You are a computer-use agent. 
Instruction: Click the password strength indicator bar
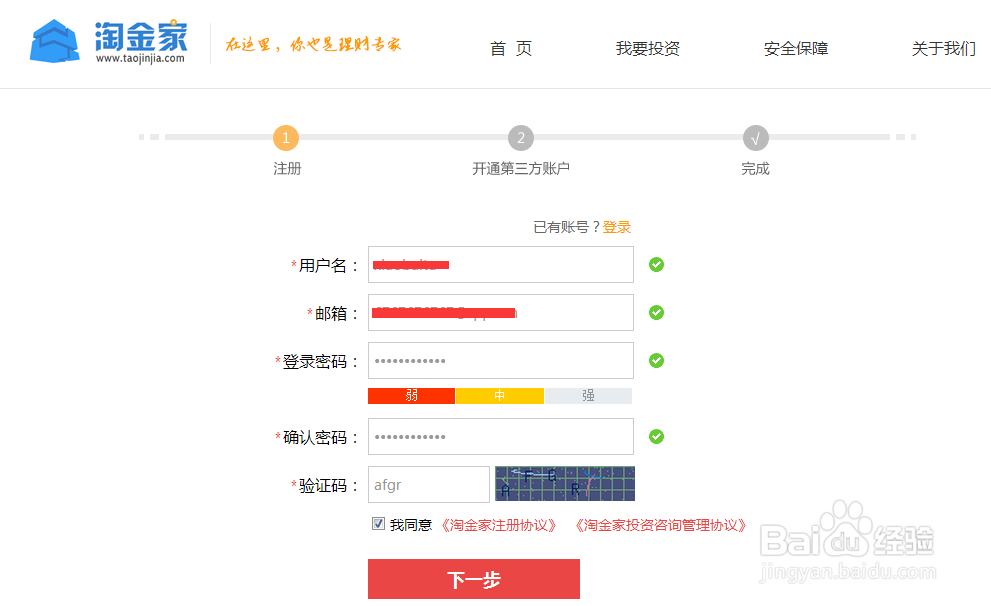500,395
